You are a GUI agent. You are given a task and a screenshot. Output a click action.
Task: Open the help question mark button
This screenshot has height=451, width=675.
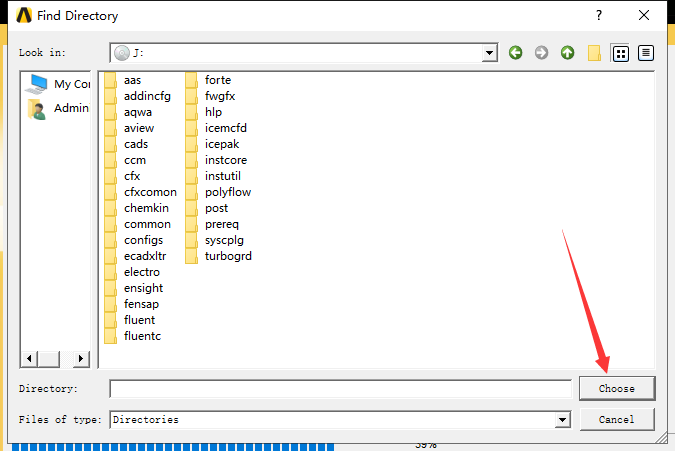tap(599, 15)
